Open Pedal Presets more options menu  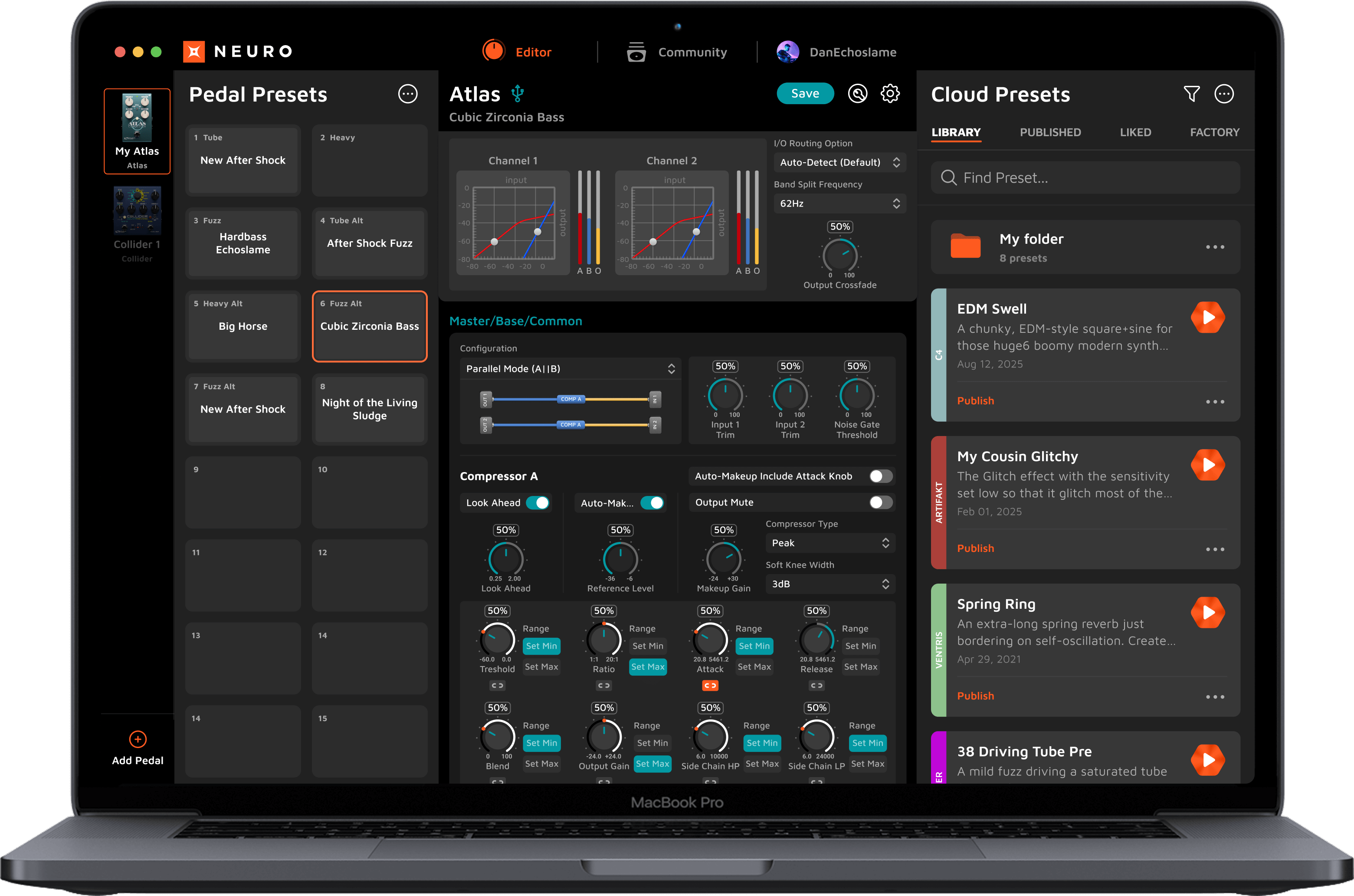point(407,94)
